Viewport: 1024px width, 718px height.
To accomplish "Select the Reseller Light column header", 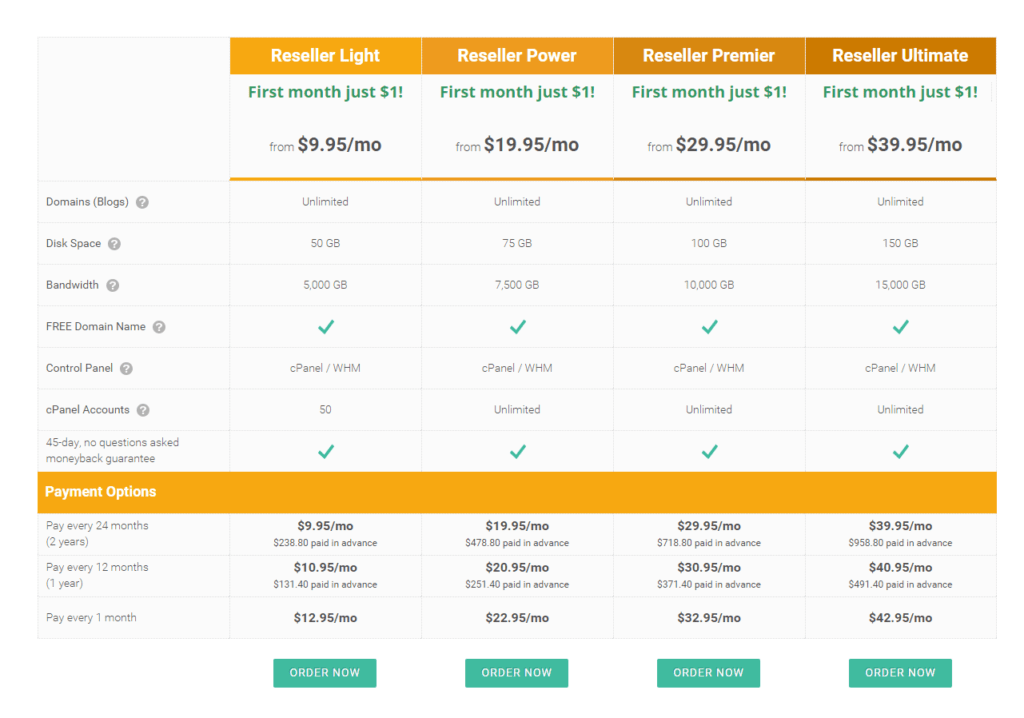I will point(325,56).
